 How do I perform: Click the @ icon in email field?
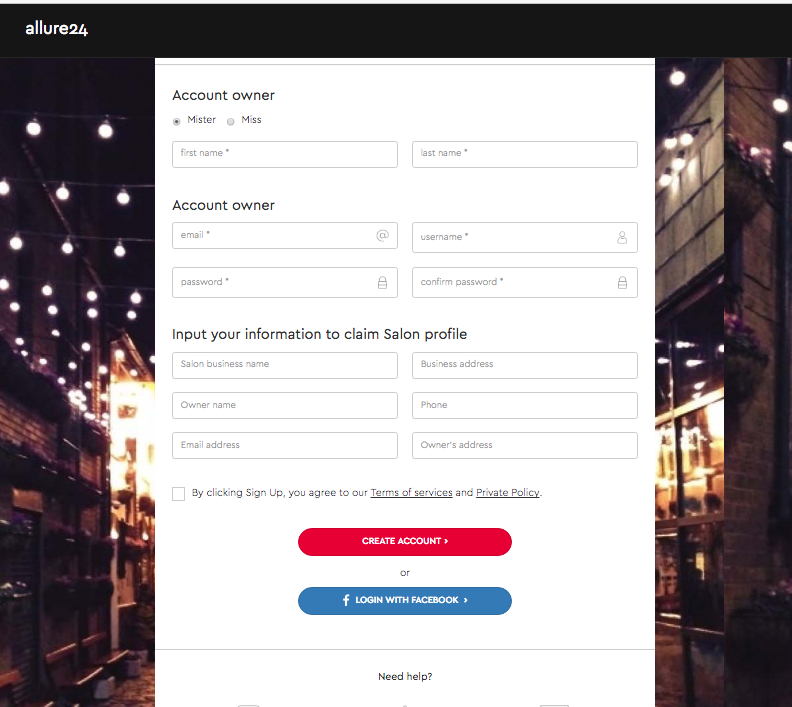[x=382, y=235]
